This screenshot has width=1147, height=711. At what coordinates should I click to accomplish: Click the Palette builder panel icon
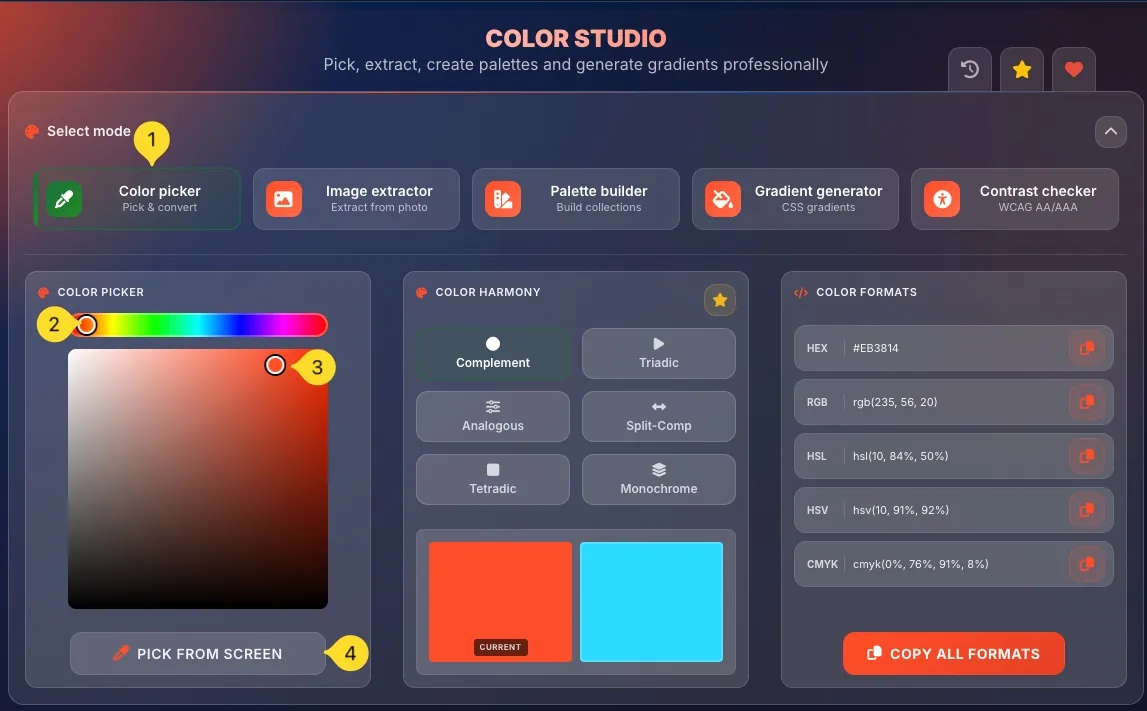pyautogui.click(x=502, y=199)
